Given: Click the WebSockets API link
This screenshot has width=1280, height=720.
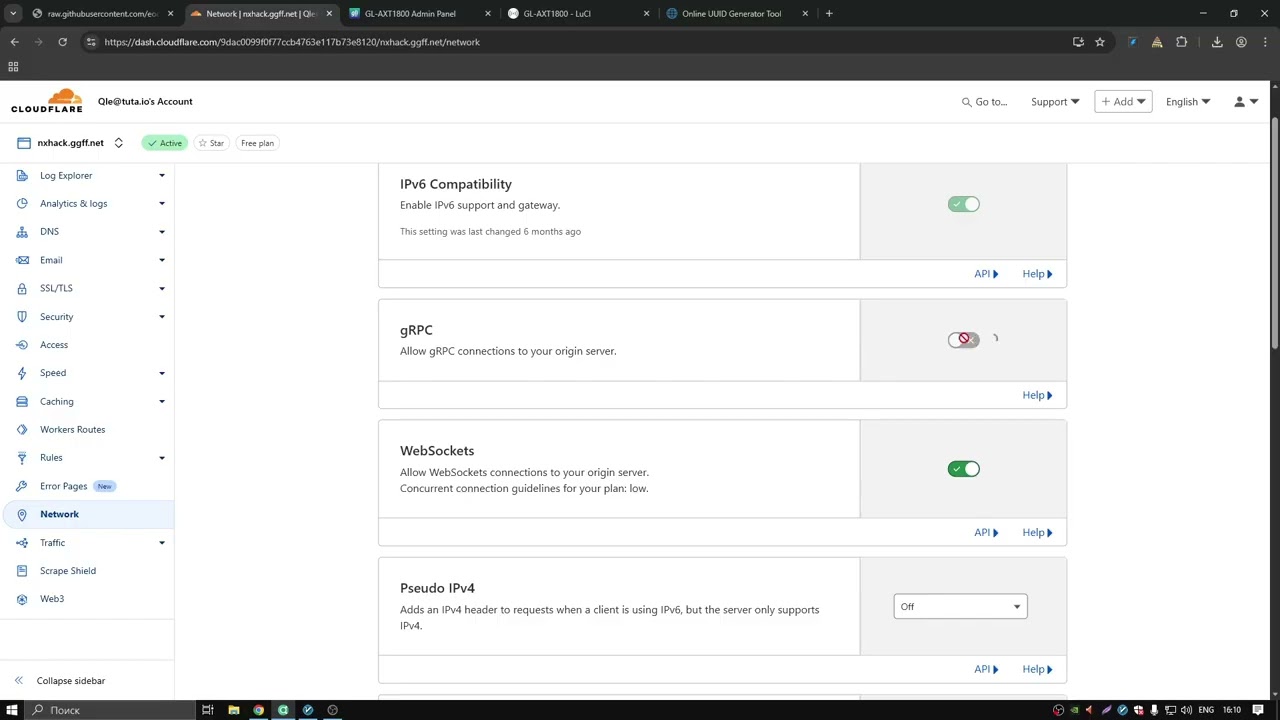Looking at the screenshot, I should (x=986, y=533).
